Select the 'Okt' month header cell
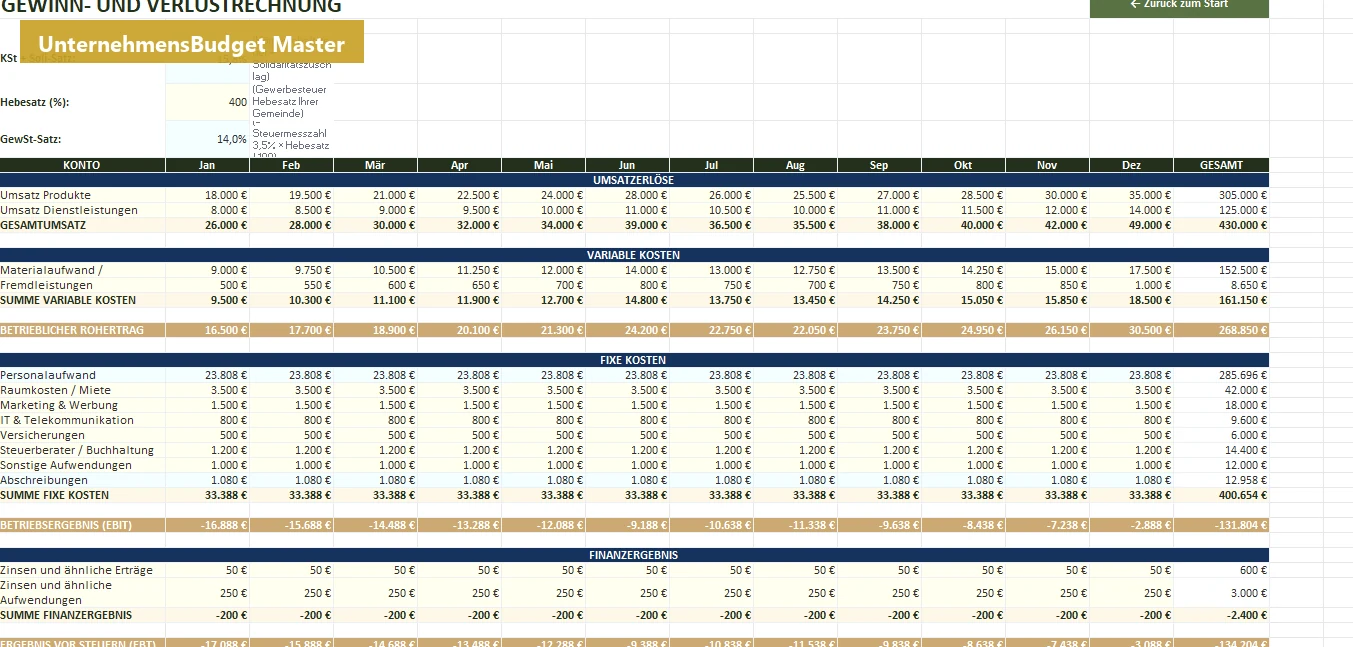 point(963,165)
